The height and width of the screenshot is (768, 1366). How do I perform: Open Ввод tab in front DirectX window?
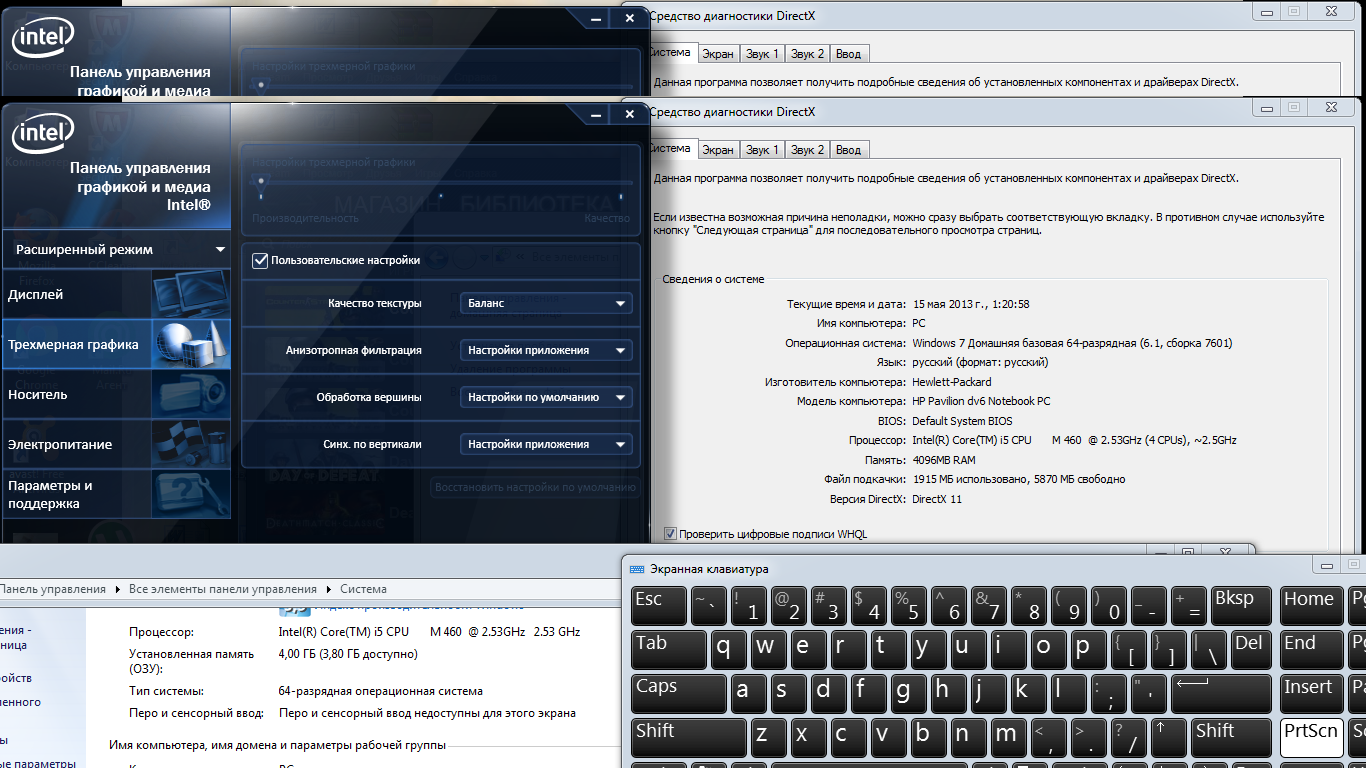[x=848, y=150]
